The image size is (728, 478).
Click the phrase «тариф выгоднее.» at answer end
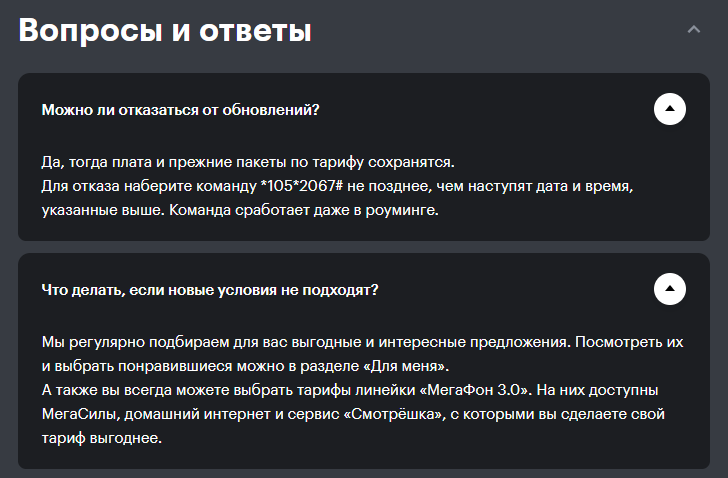coord(102,439)
